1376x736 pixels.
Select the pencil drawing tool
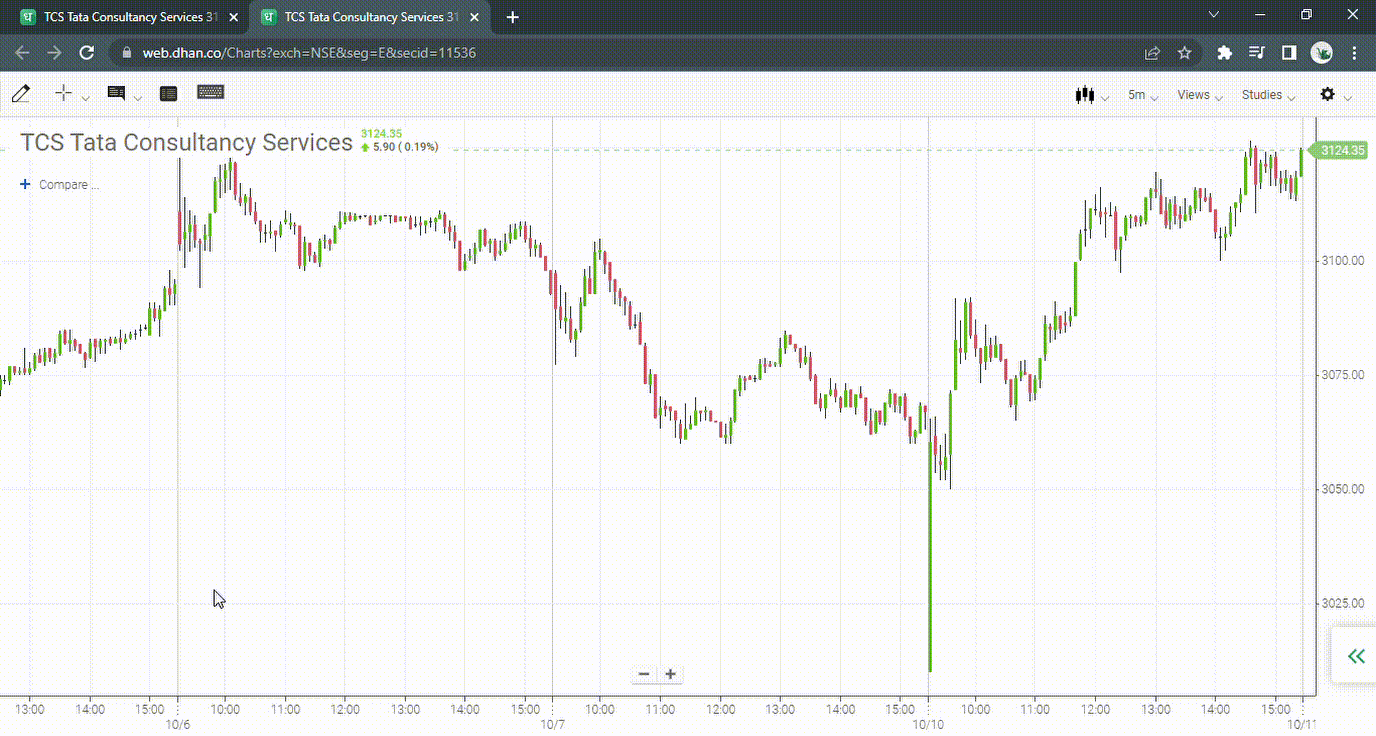(21, 94)
